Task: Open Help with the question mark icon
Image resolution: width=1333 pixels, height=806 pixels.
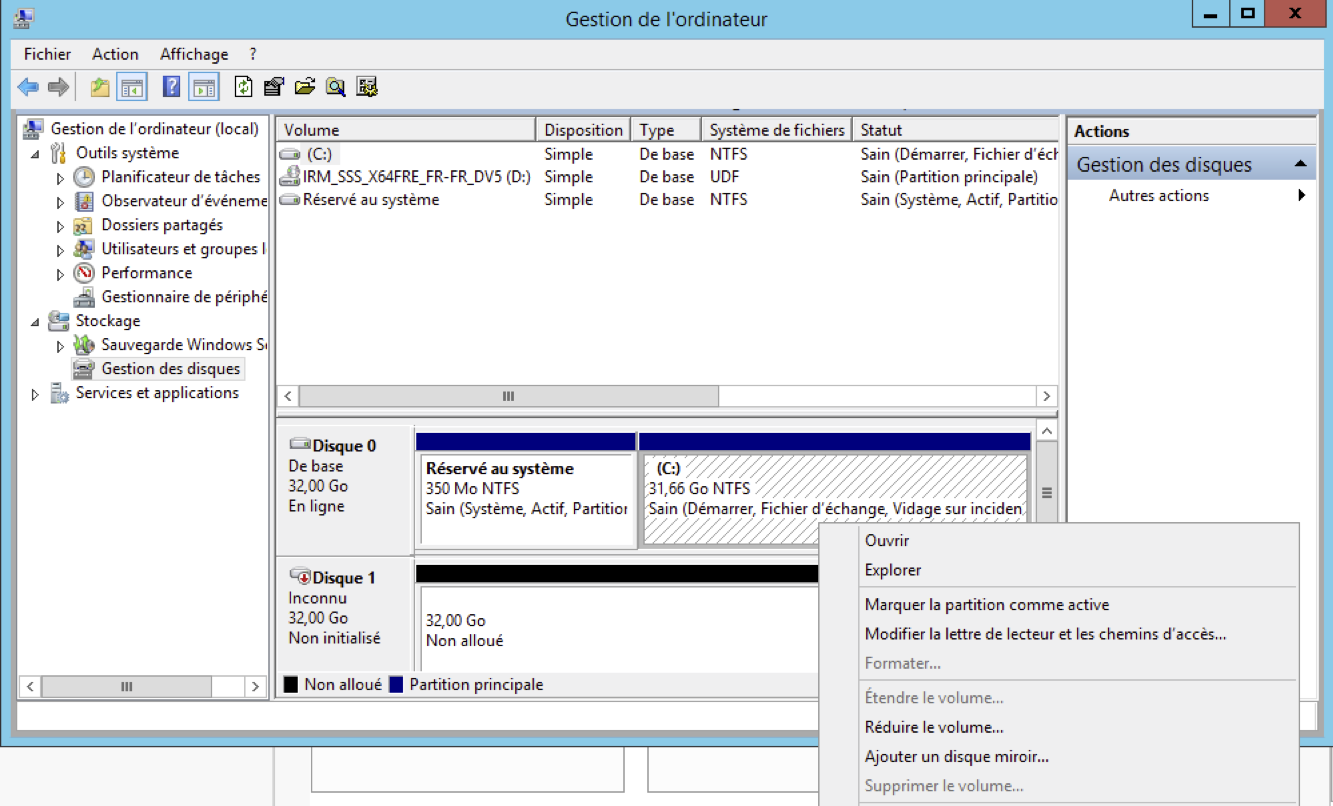Action: point(171,87)
